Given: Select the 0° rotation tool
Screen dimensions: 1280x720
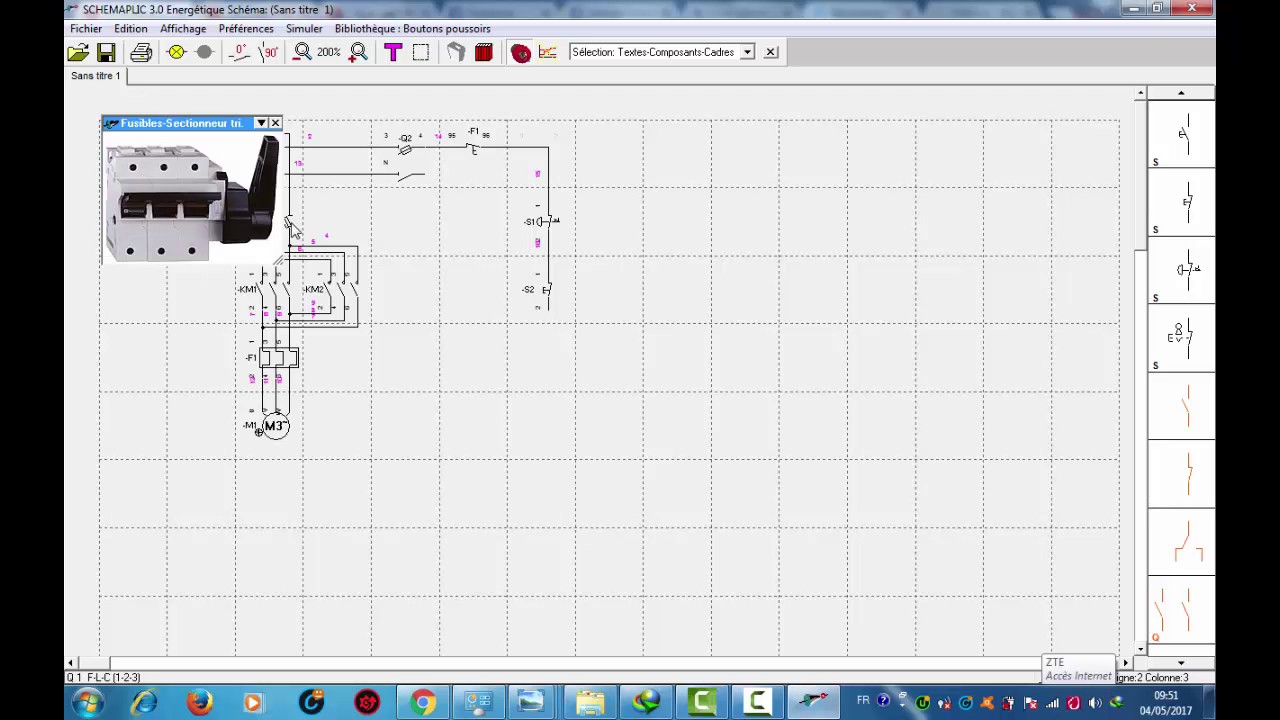Looking at the screenshot, I should coord(239,52).
